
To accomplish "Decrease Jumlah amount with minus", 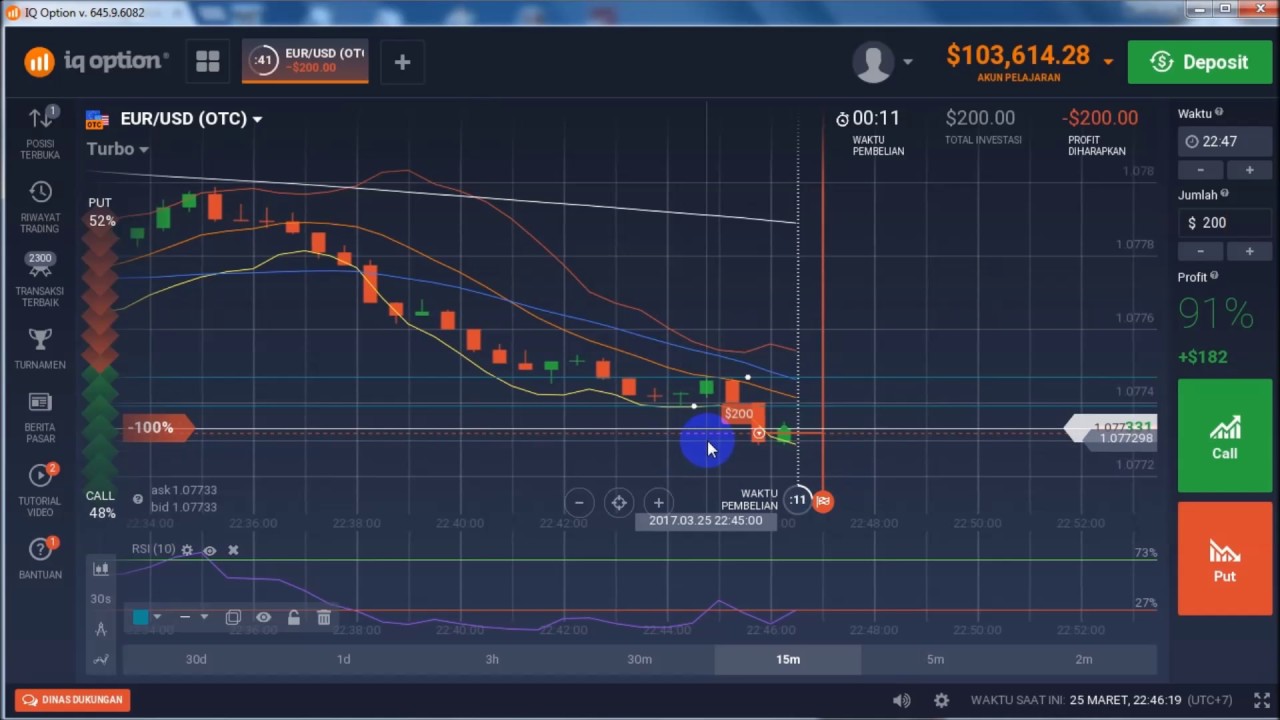I will (1200, 252).
